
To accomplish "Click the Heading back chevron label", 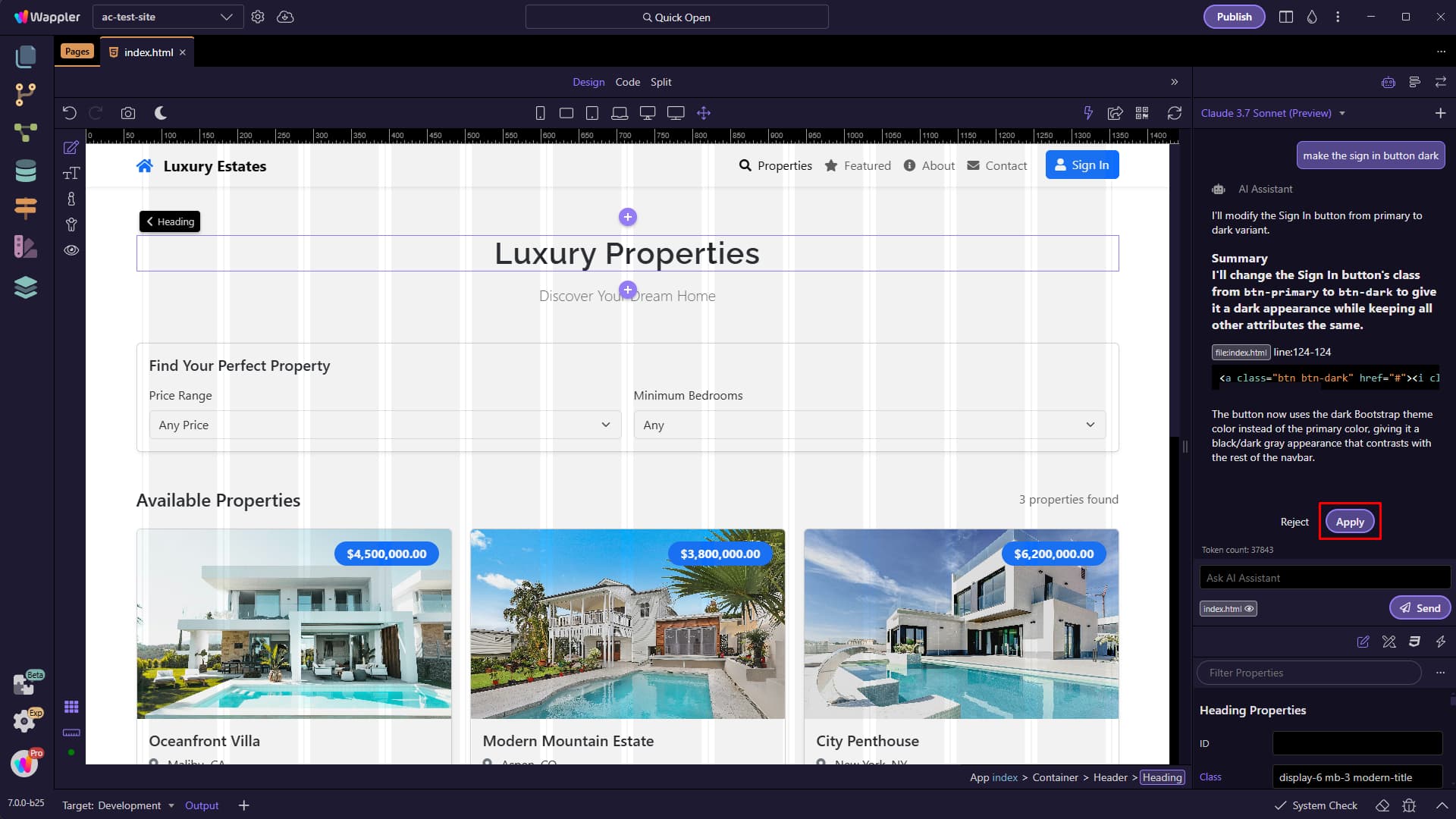I will pos(170,221).
